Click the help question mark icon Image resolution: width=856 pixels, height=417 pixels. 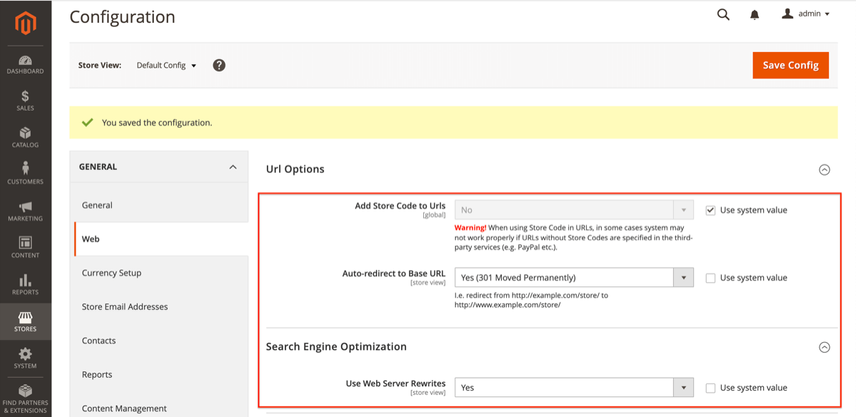point(219,66)
